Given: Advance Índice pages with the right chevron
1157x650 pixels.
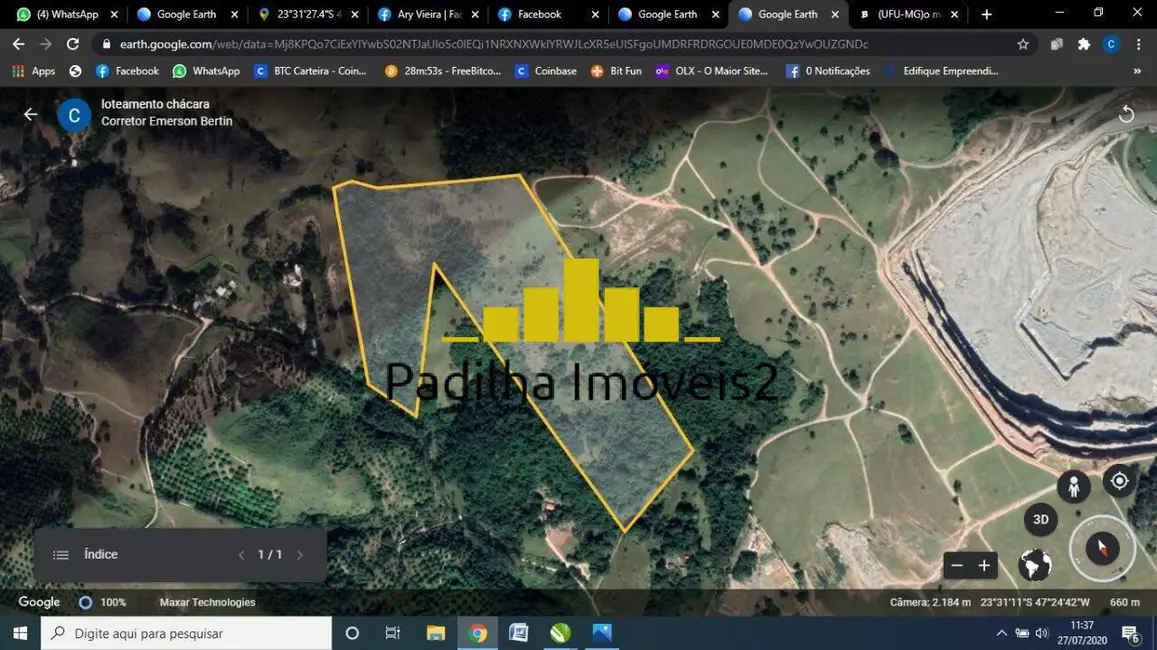Looking at the screenshot, I should pyautogui.click(x=300, y=554).
